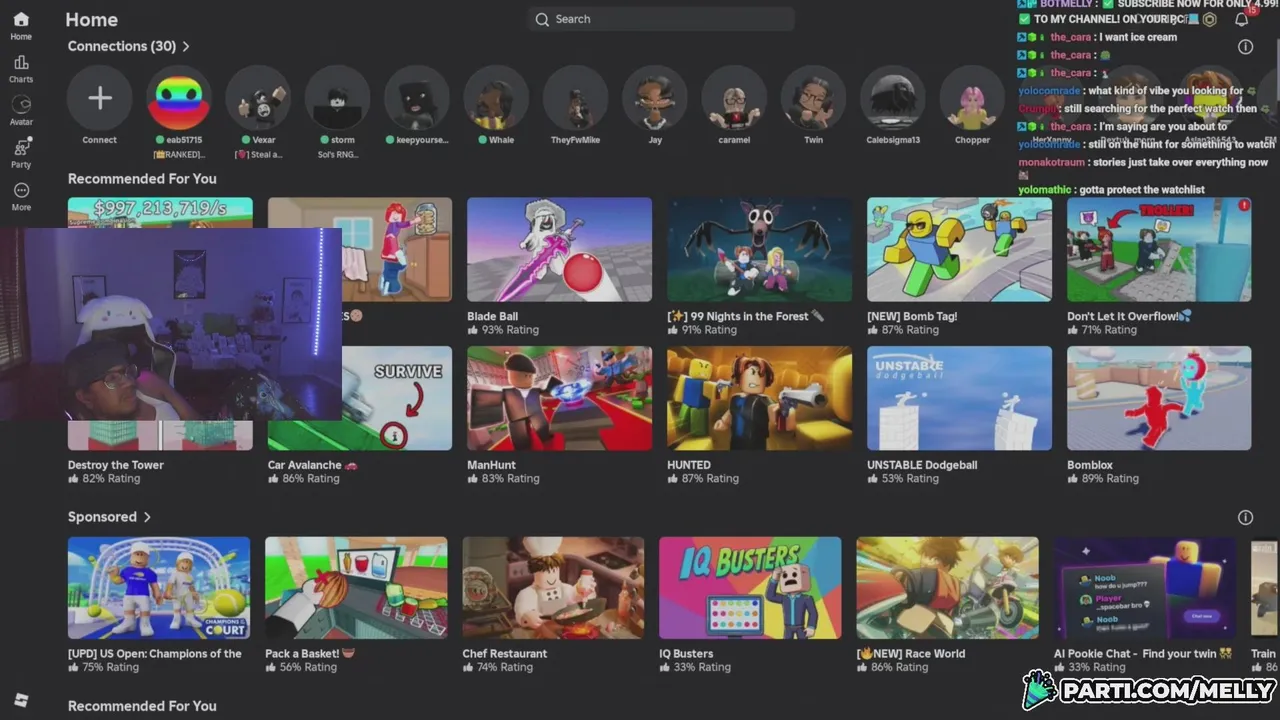Open the Bomblox game thumbnail

pyautogui.click(x=1159, y=398)
